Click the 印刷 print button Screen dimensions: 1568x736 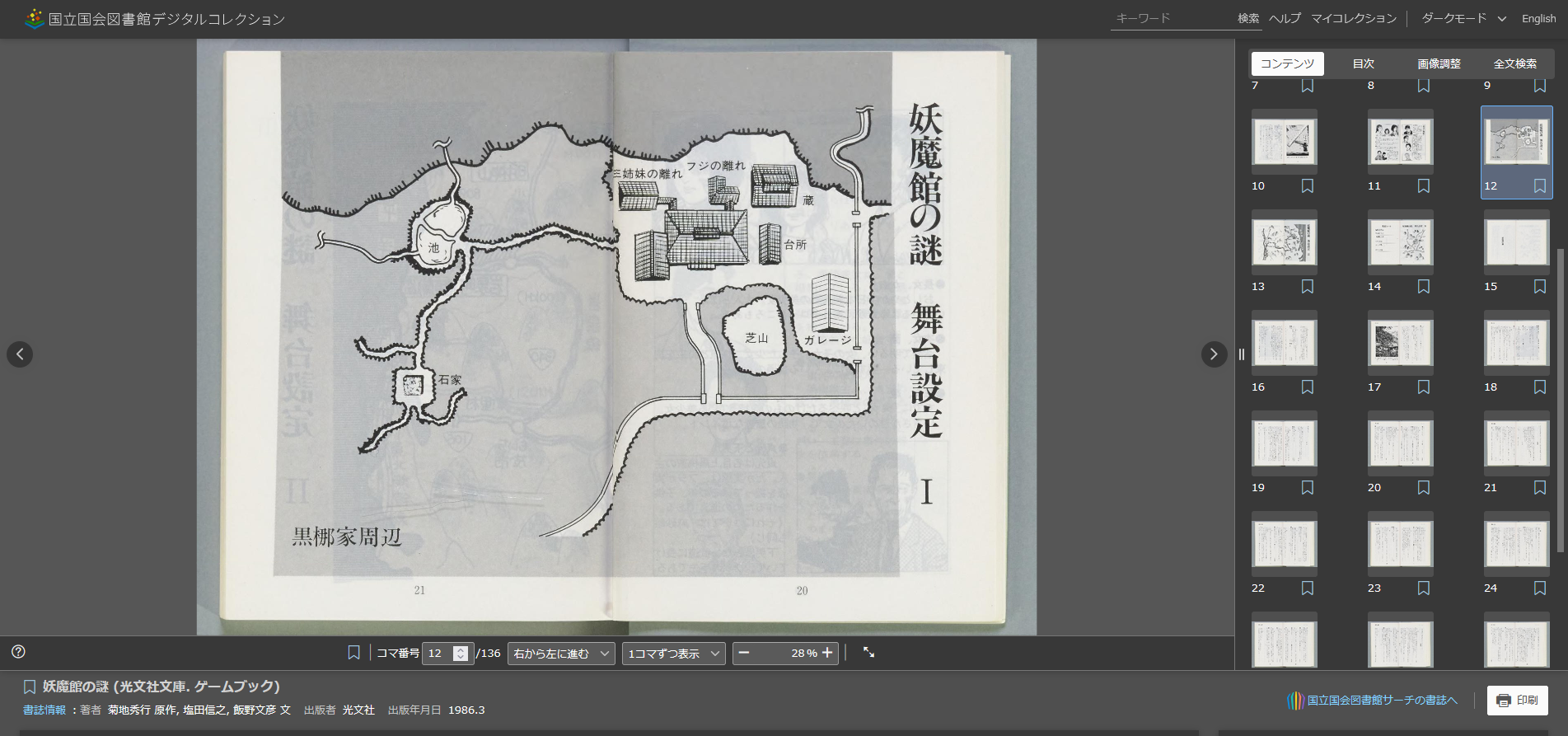tap(1518, 701)
